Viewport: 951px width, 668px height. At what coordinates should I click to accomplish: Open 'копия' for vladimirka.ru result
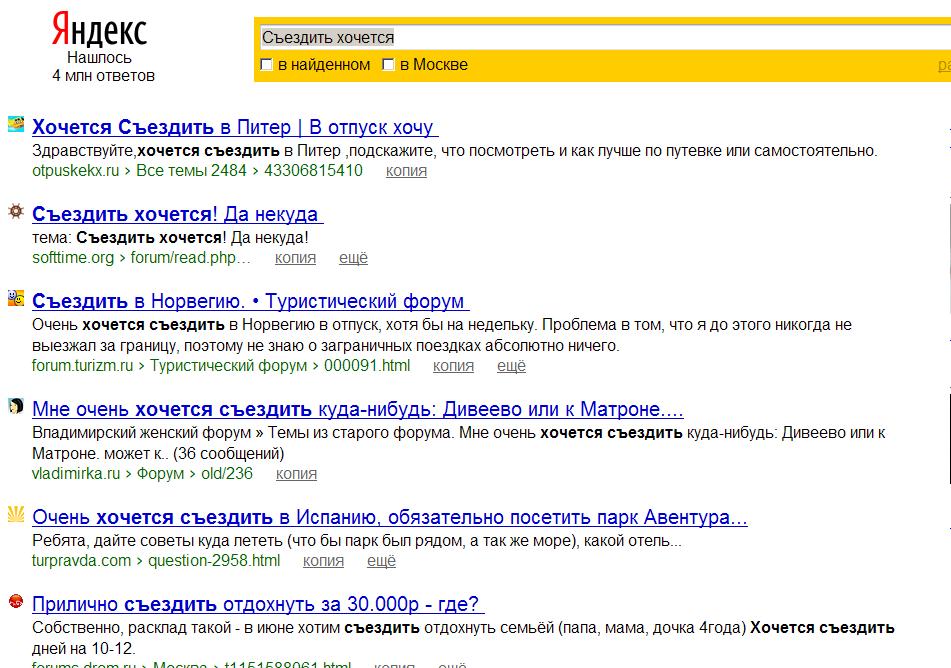tap(296, 474)
